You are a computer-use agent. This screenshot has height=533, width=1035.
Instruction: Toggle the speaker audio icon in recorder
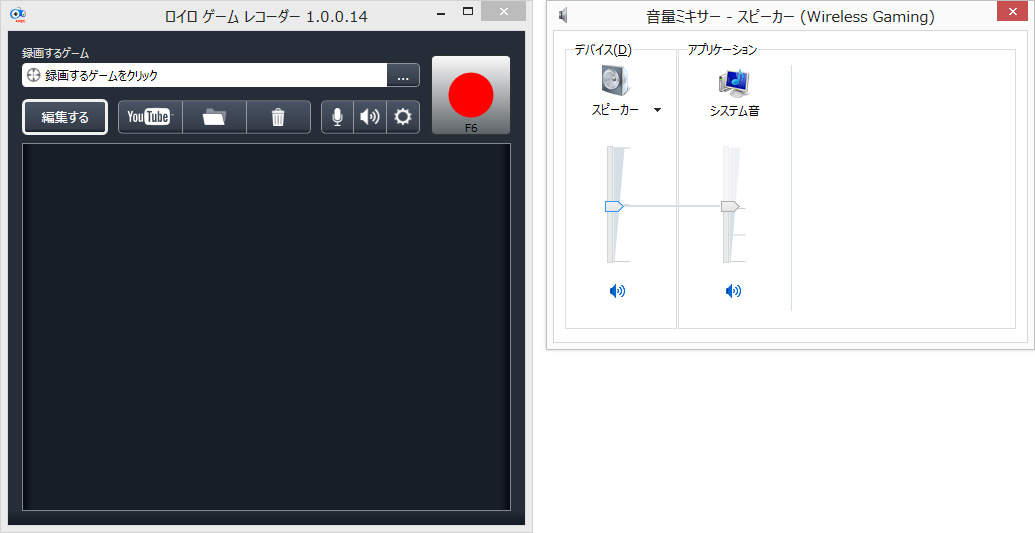click(x=370, y=117)
